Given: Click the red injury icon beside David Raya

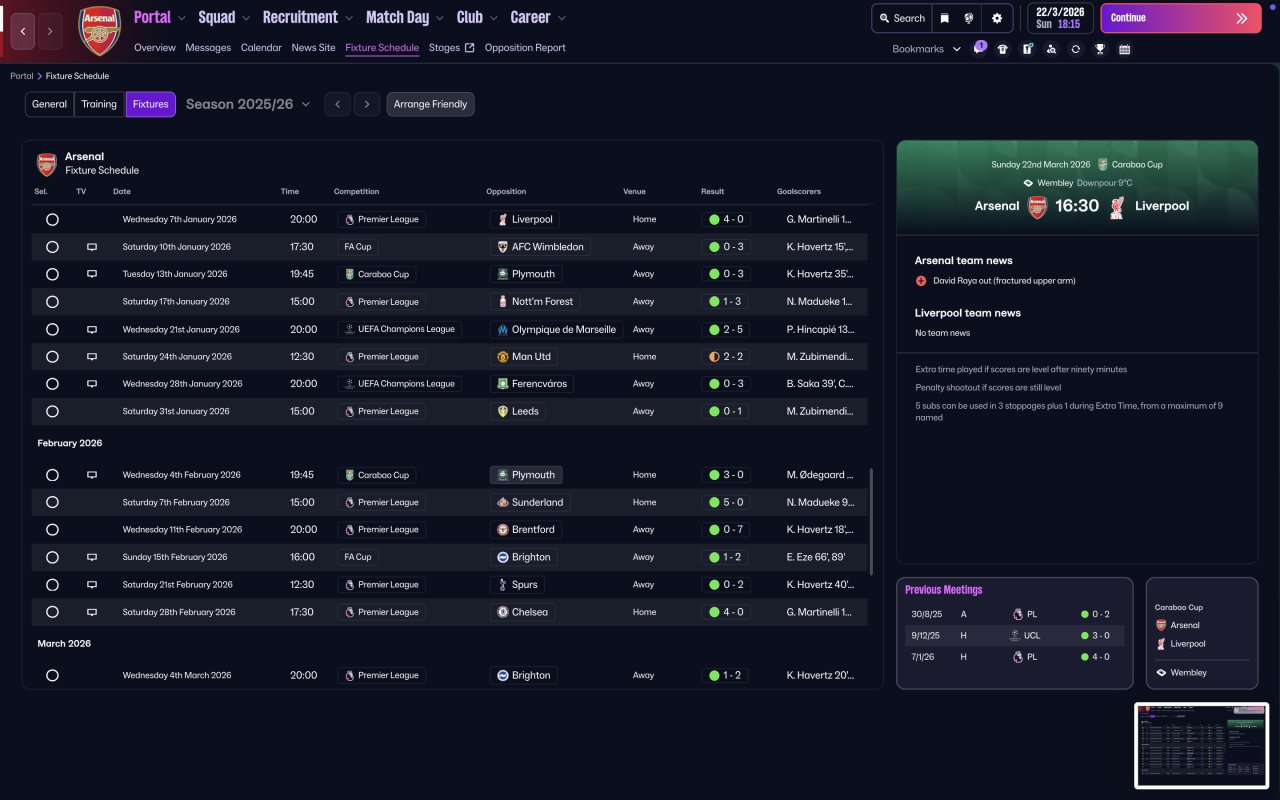Looking at the screenshot, I should click(x=921, y=281).
